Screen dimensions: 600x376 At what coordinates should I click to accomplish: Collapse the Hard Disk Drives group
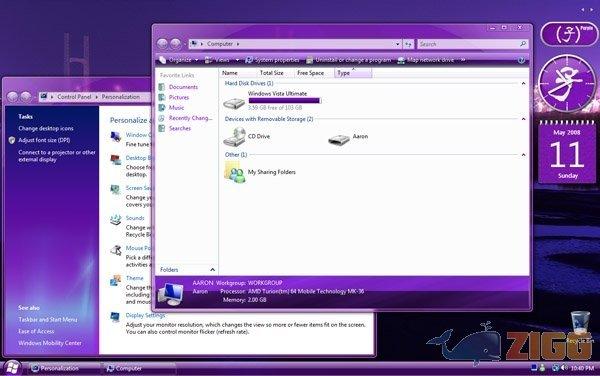click(523, 83)
